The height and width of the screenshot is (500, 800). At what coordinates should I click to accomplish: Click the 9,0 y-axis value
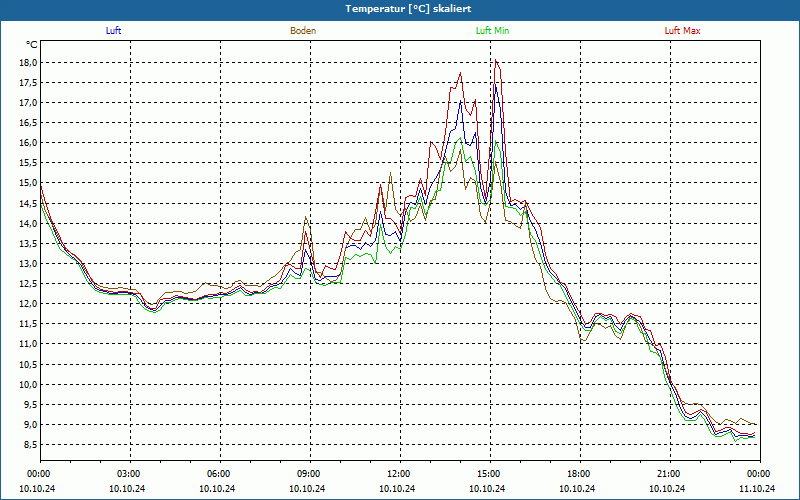pyautogui.click(x=31, y=424)
